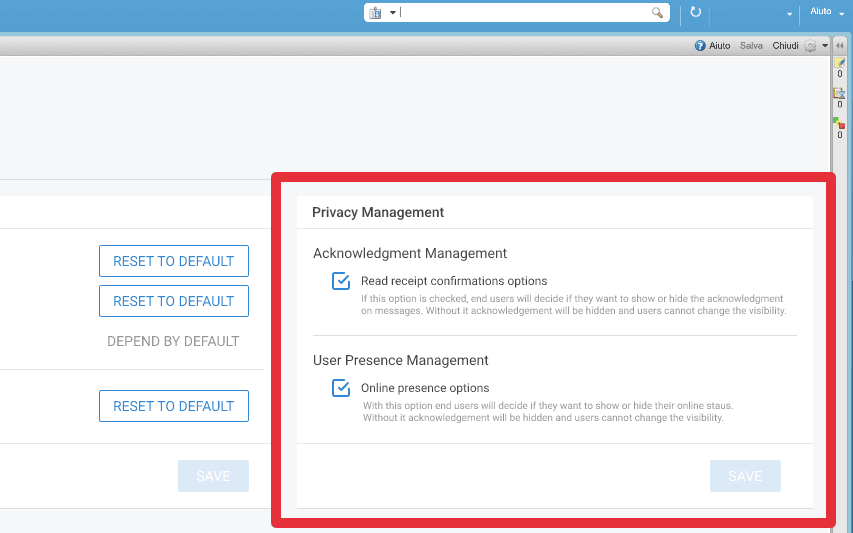Click the tasks hourglass icon in sidebar
This screenshot has width=853, height=533.
(x=839, y=93)
